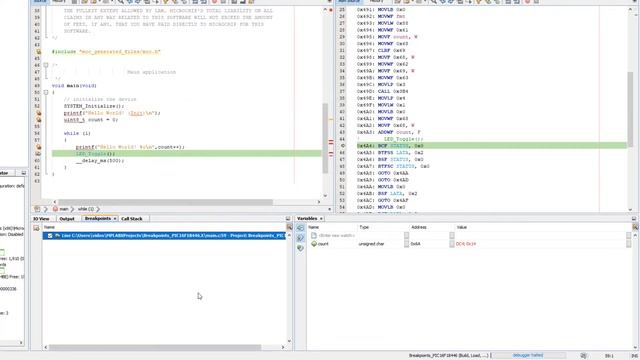The image size is (640, 360).
Task: Click the highlighted BCF STATUS disassembly line
Action: coord(492,146)
